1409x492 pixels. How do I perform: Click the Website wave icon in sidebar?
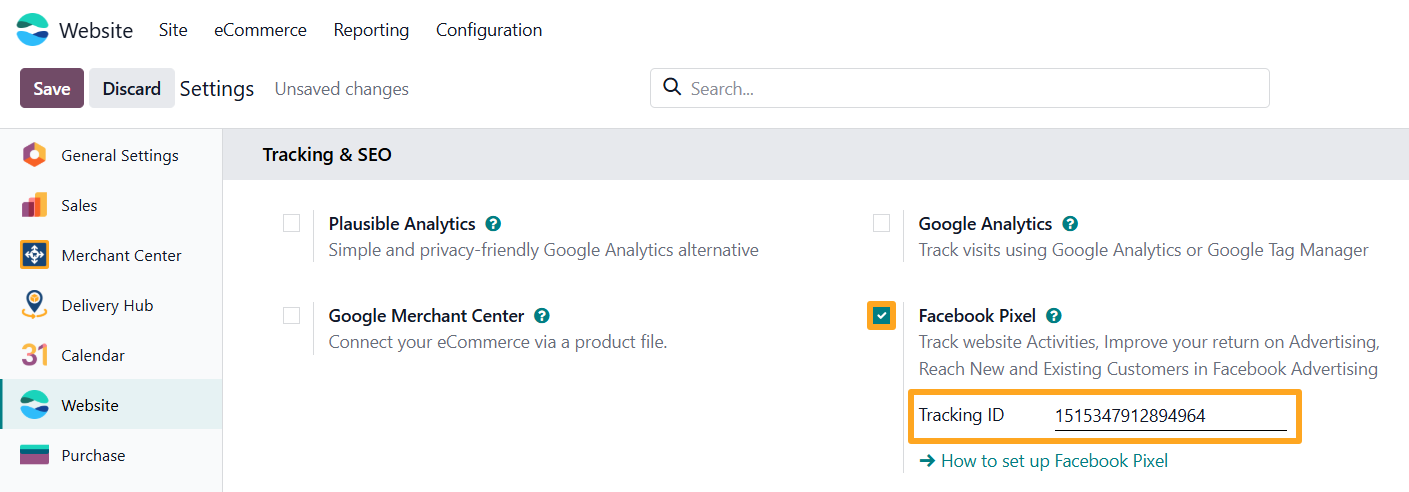(34, 405)
